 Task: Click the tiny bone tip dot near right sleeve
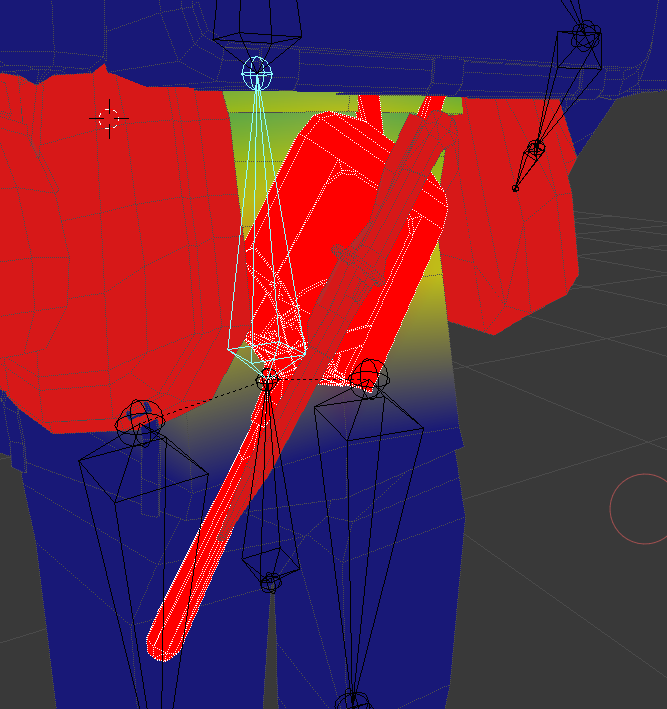(x=515, y=188)
